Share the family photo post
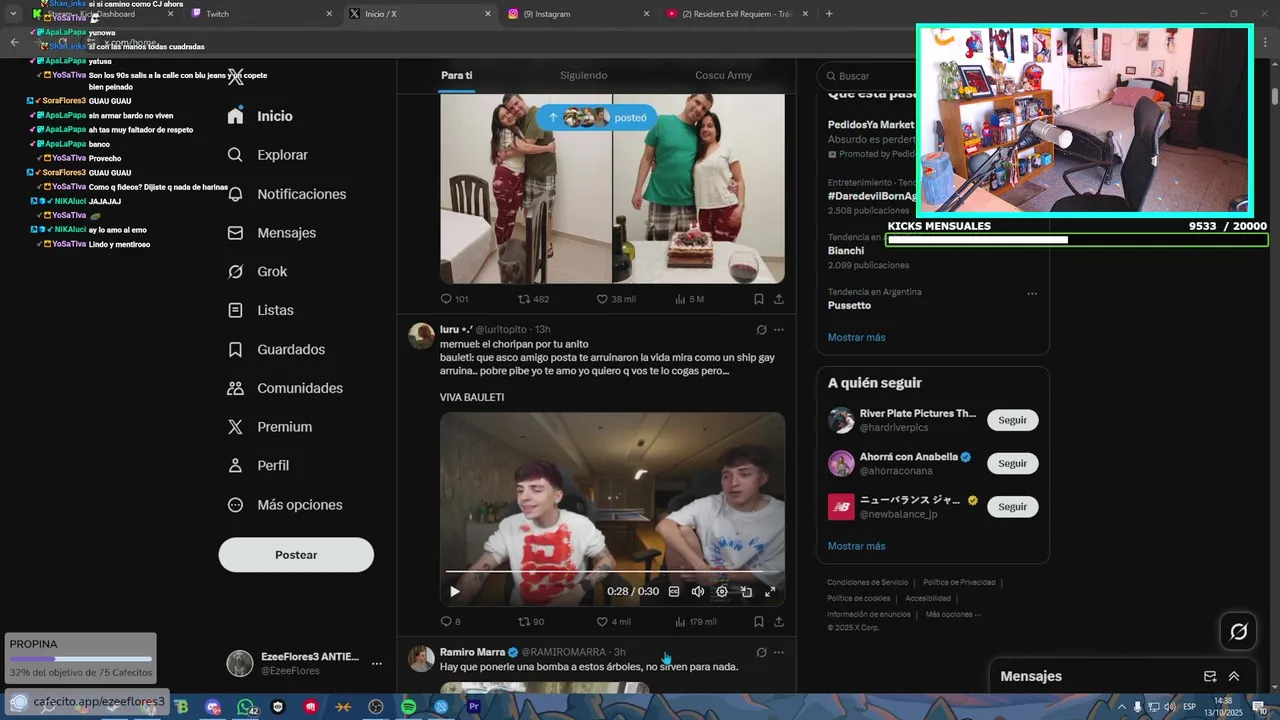1280x720 pixels. 779,299
